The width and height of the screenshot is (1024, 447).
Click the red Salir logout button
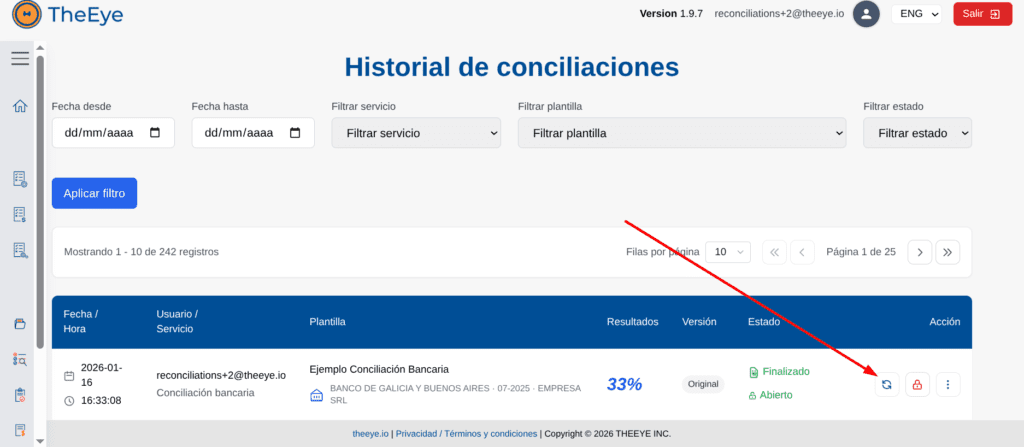981,14
